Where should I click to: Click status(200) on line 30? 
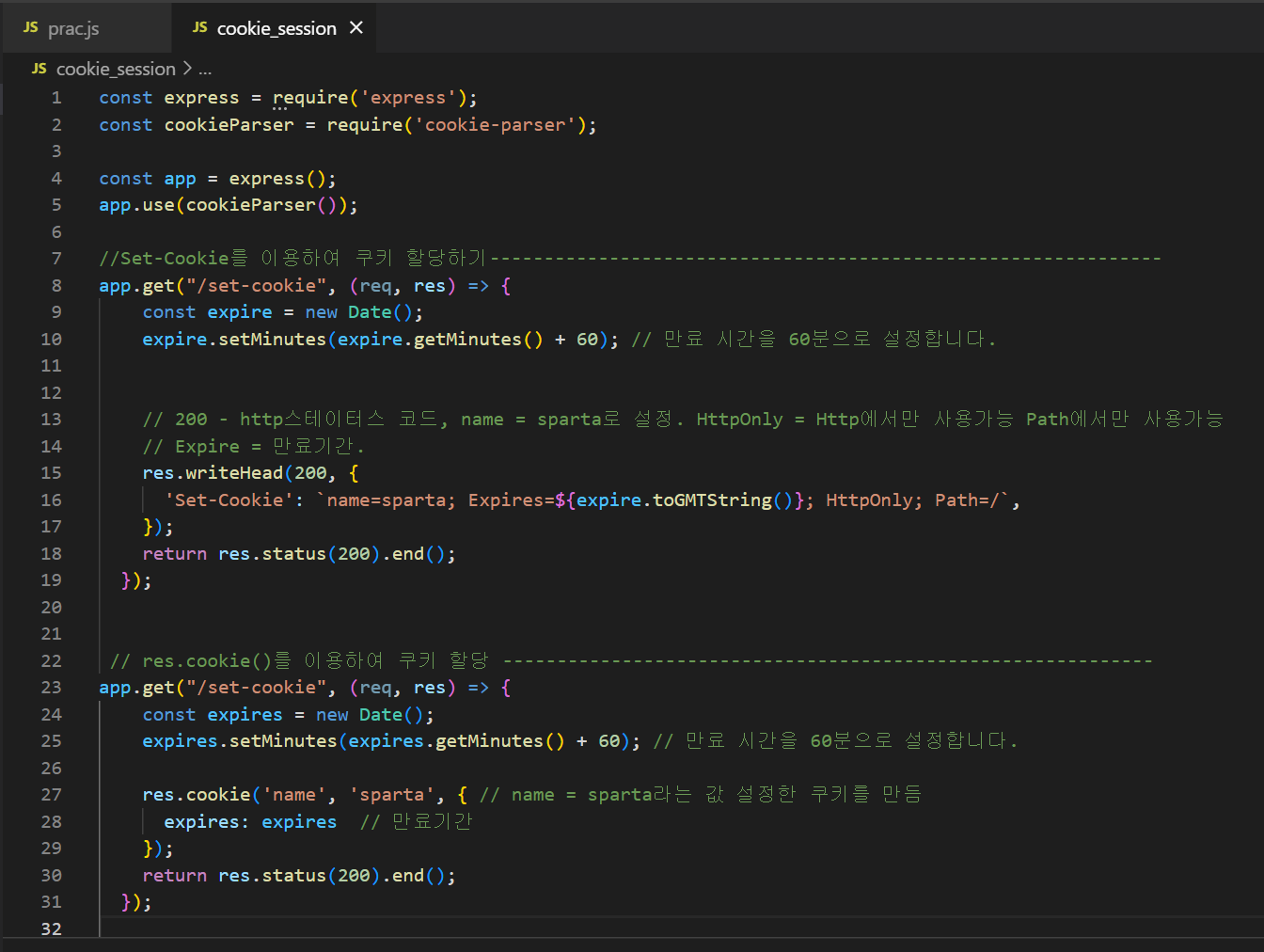(321, 876)
